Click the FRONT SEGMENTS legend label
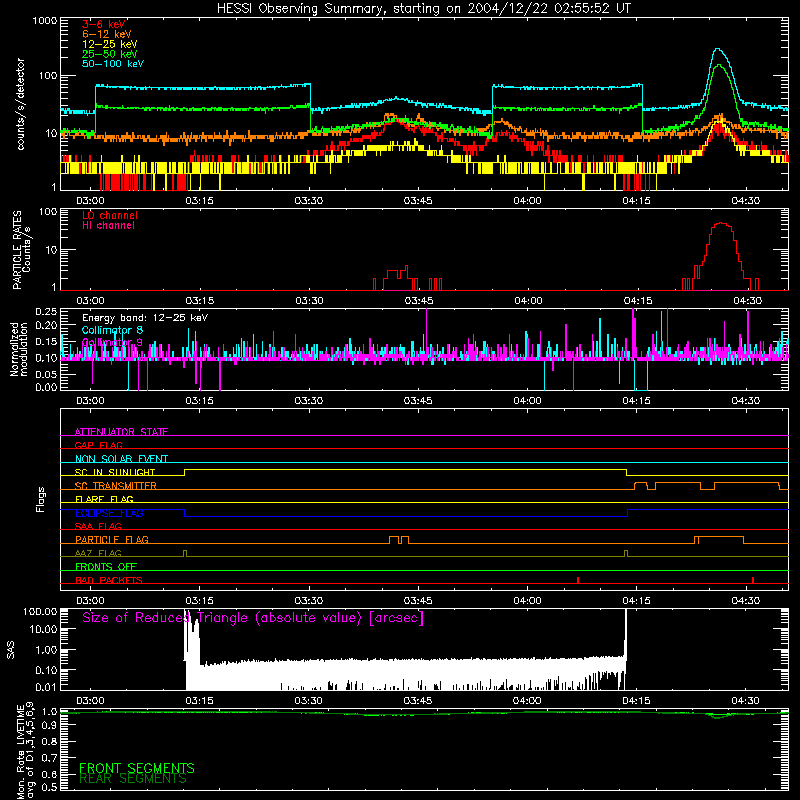 (x=137, y=768)
